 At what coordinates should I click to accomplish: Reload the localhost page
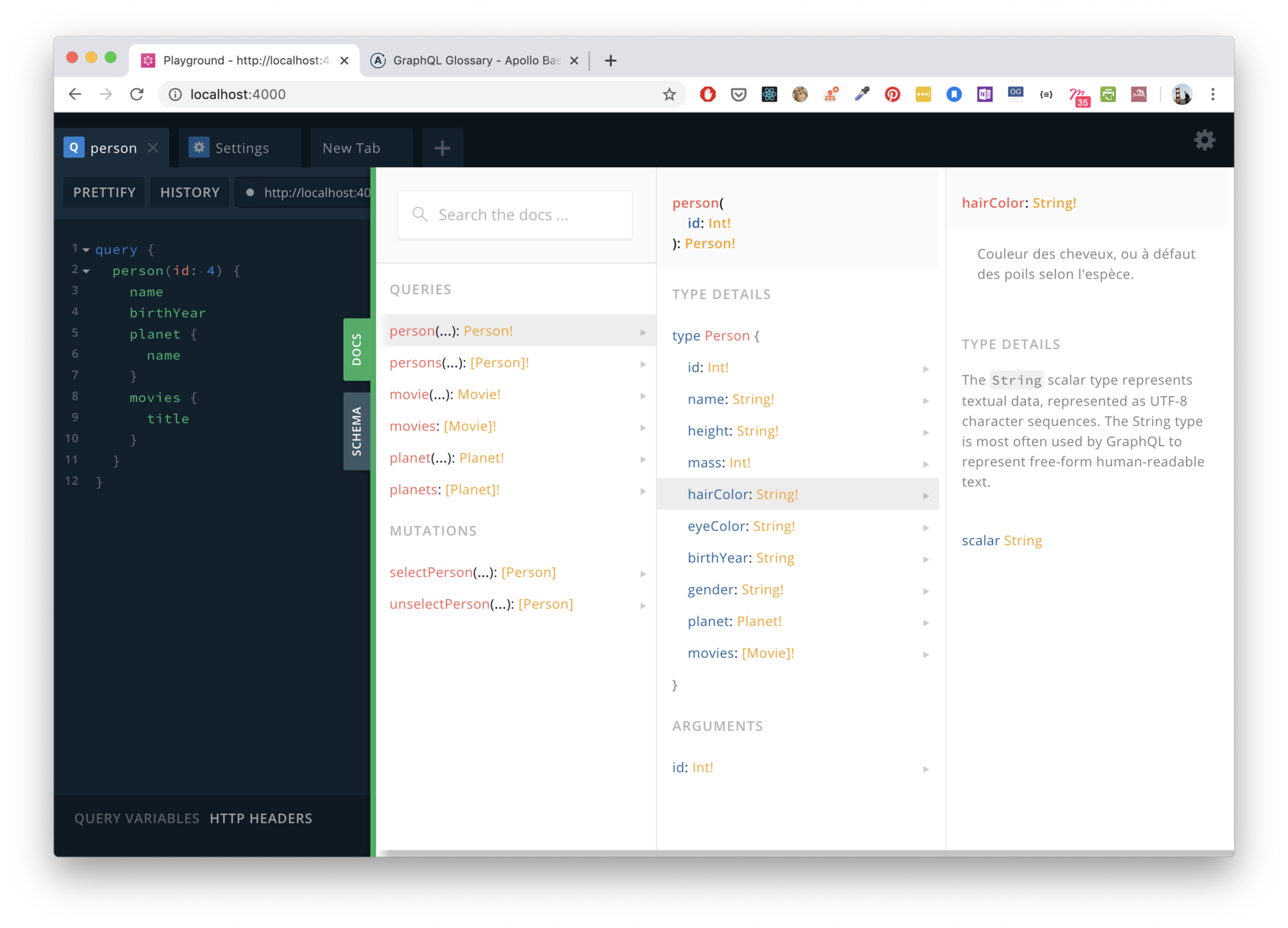(137, 94)
